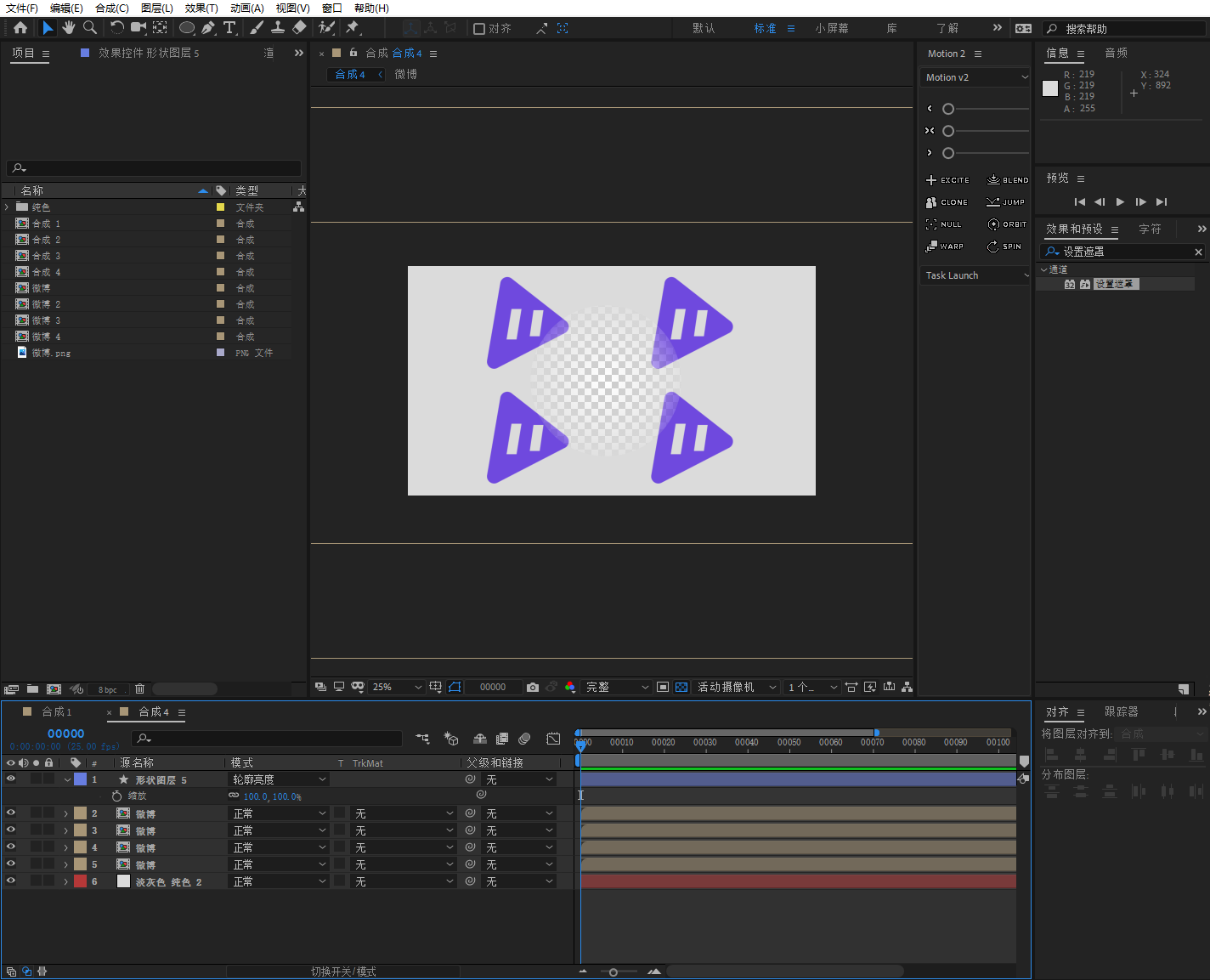
Task: Open the Motion v2 dropdown
Action: (x=976, y=77)
